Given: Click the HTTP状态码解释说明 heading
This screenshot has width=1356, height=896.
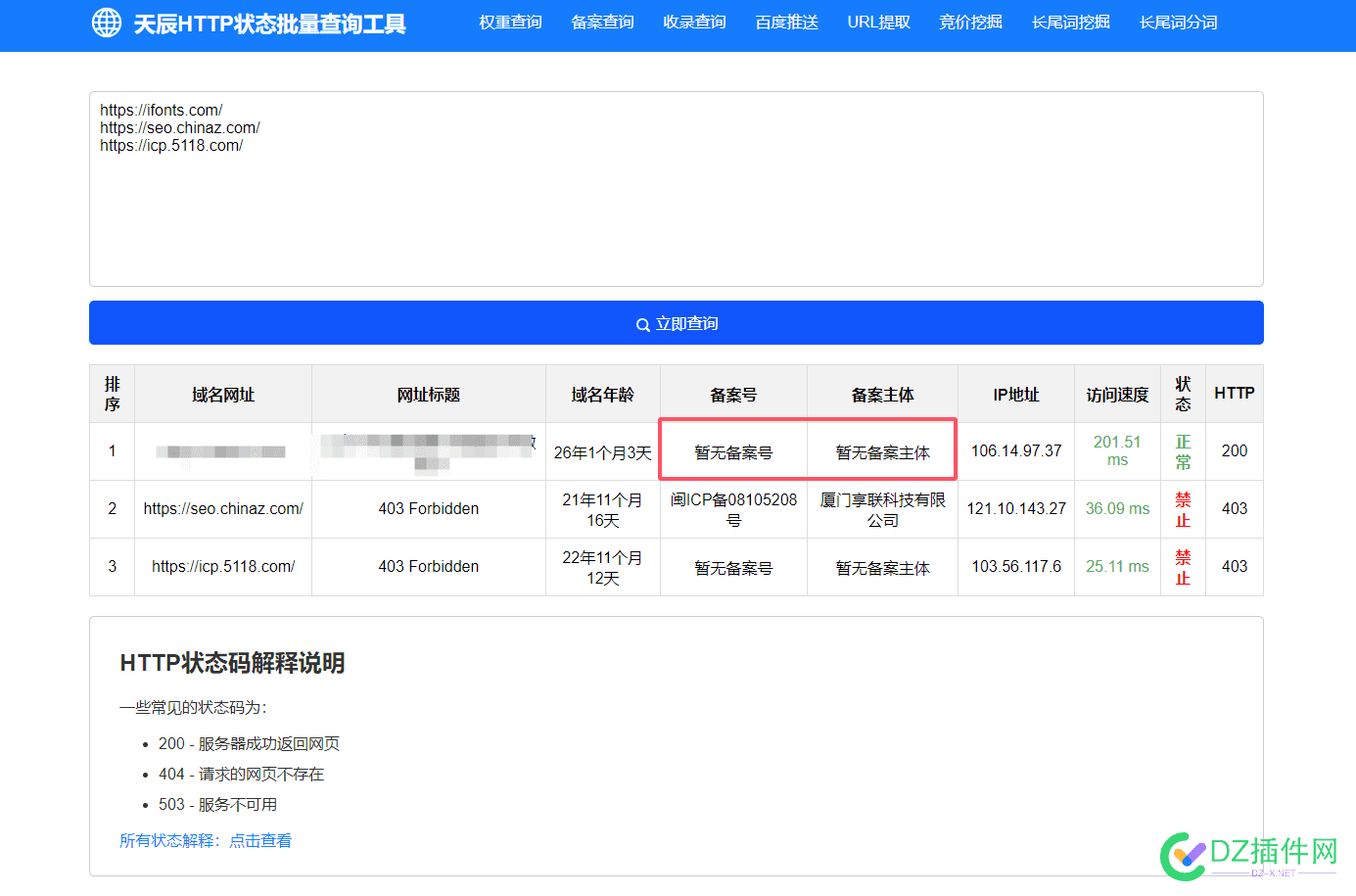Looking at the screenshot, I should coord(232,663).
